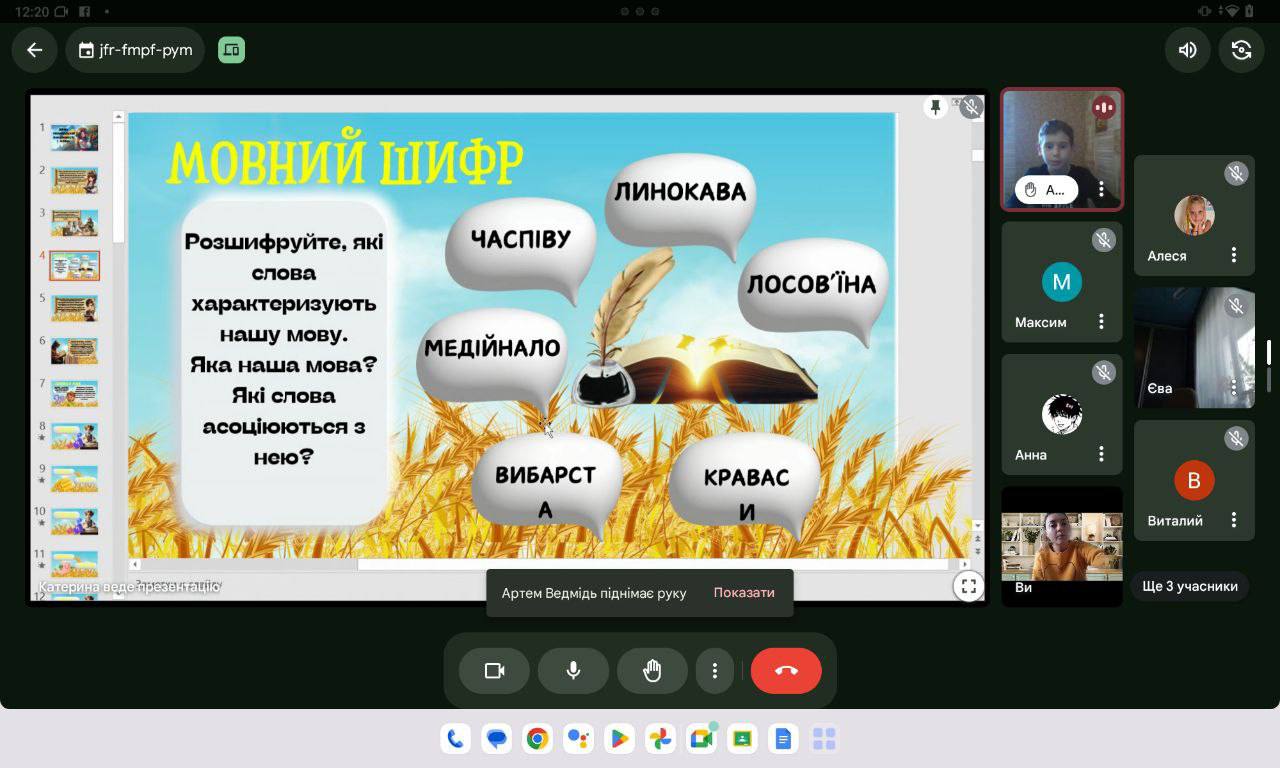This screenshot has height=768, width=1280.
Task: Click Показати in the raised hand notification
Action: tap(744, 593)
